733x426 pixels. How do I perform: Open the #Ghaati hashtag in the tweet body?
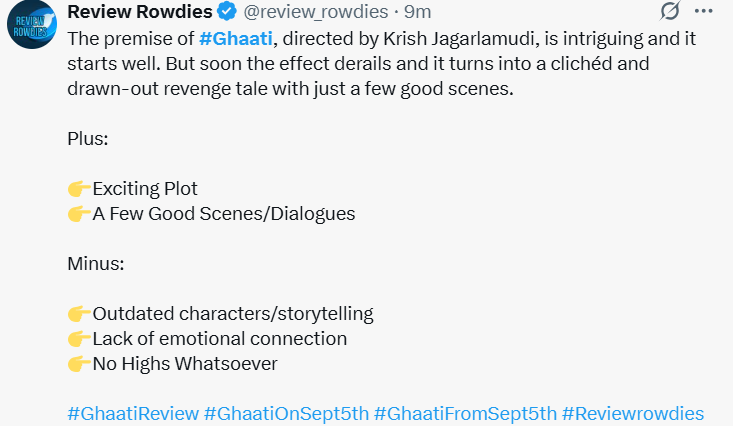pyautogui.click(x=236, y=39)
